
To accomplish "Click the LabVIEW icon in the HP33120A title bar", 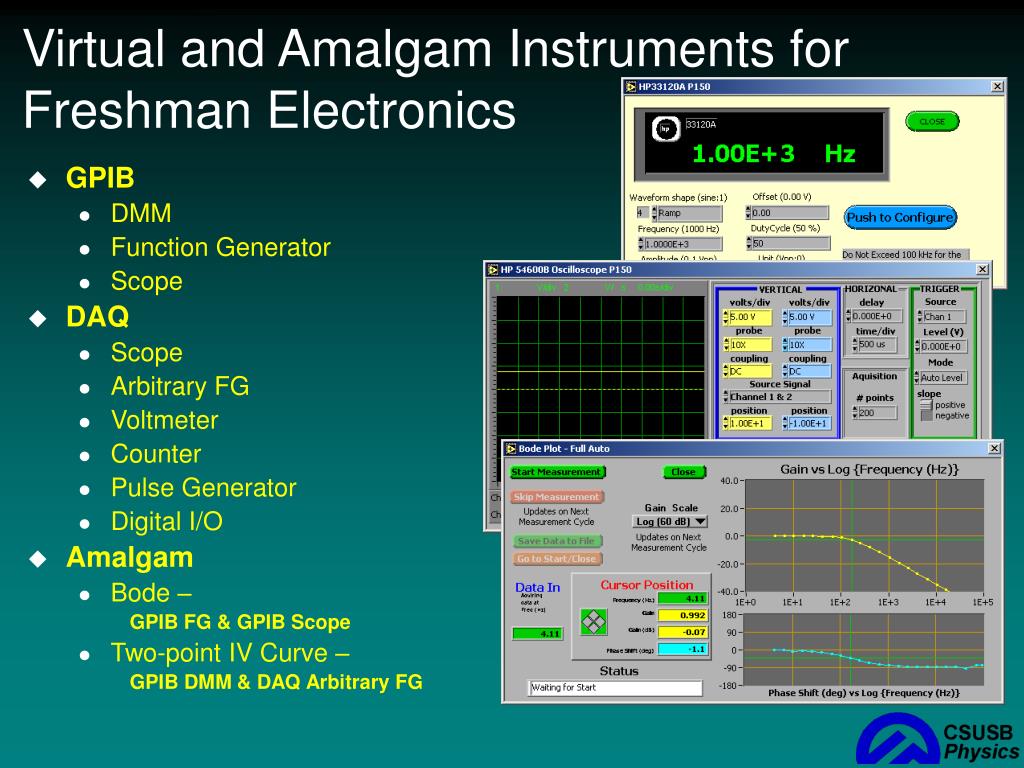I will coord(631,86).
